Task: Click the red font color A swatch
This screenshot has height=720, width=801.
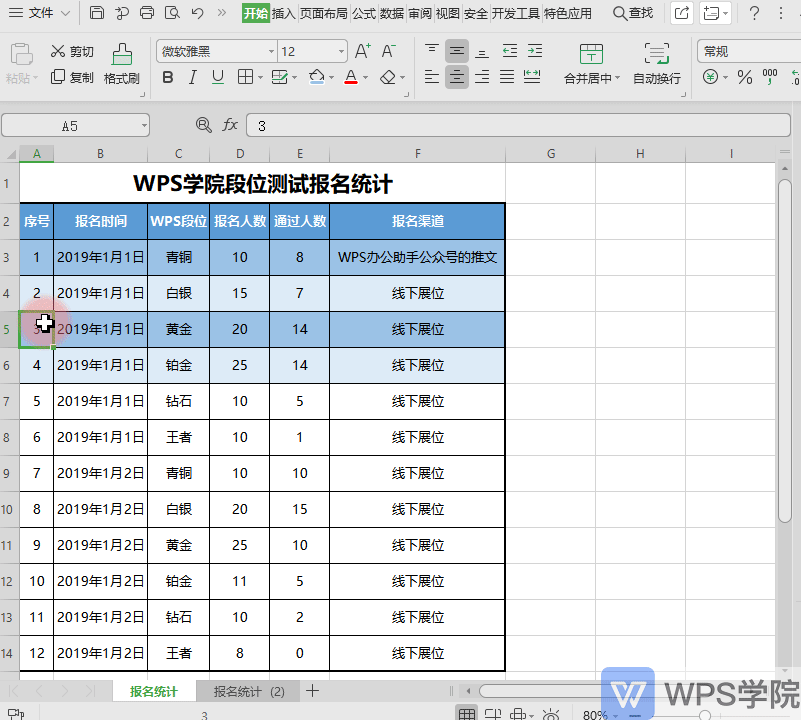Action: pyautogui.click(x=351, y=78)
